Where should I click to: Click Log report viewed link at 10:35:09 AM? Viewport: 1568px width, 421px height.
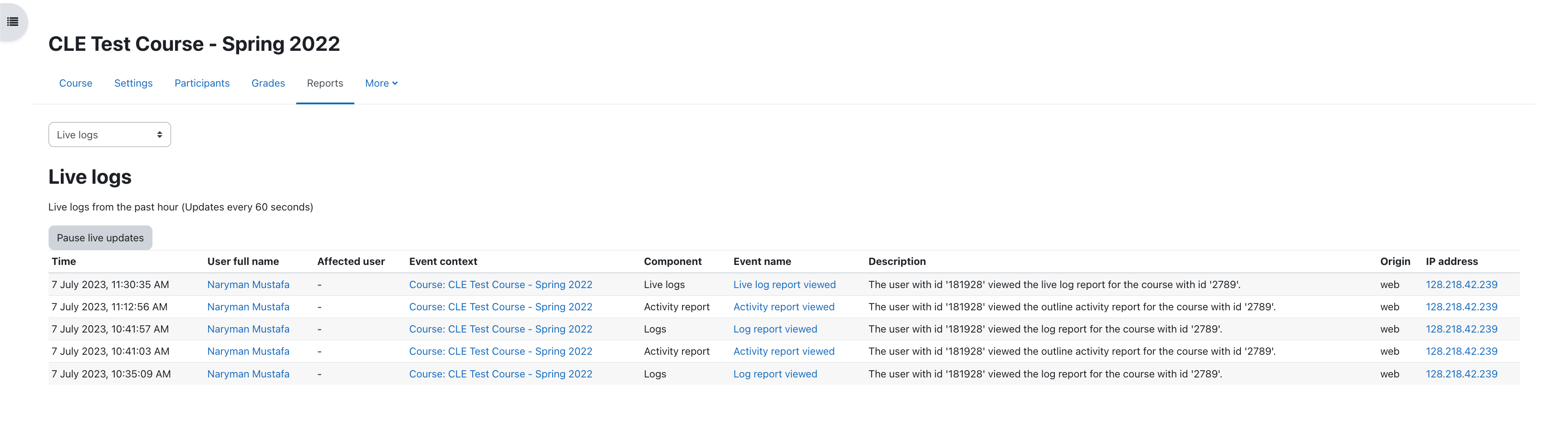point(775,374)
